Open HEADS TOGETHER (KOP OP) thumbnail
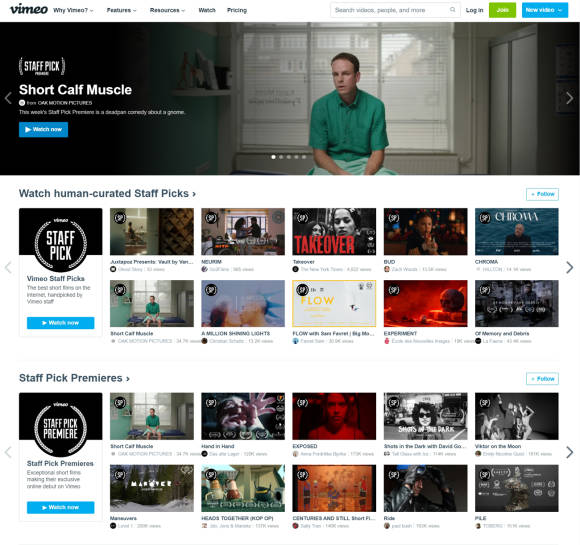 tap(243, 488)
